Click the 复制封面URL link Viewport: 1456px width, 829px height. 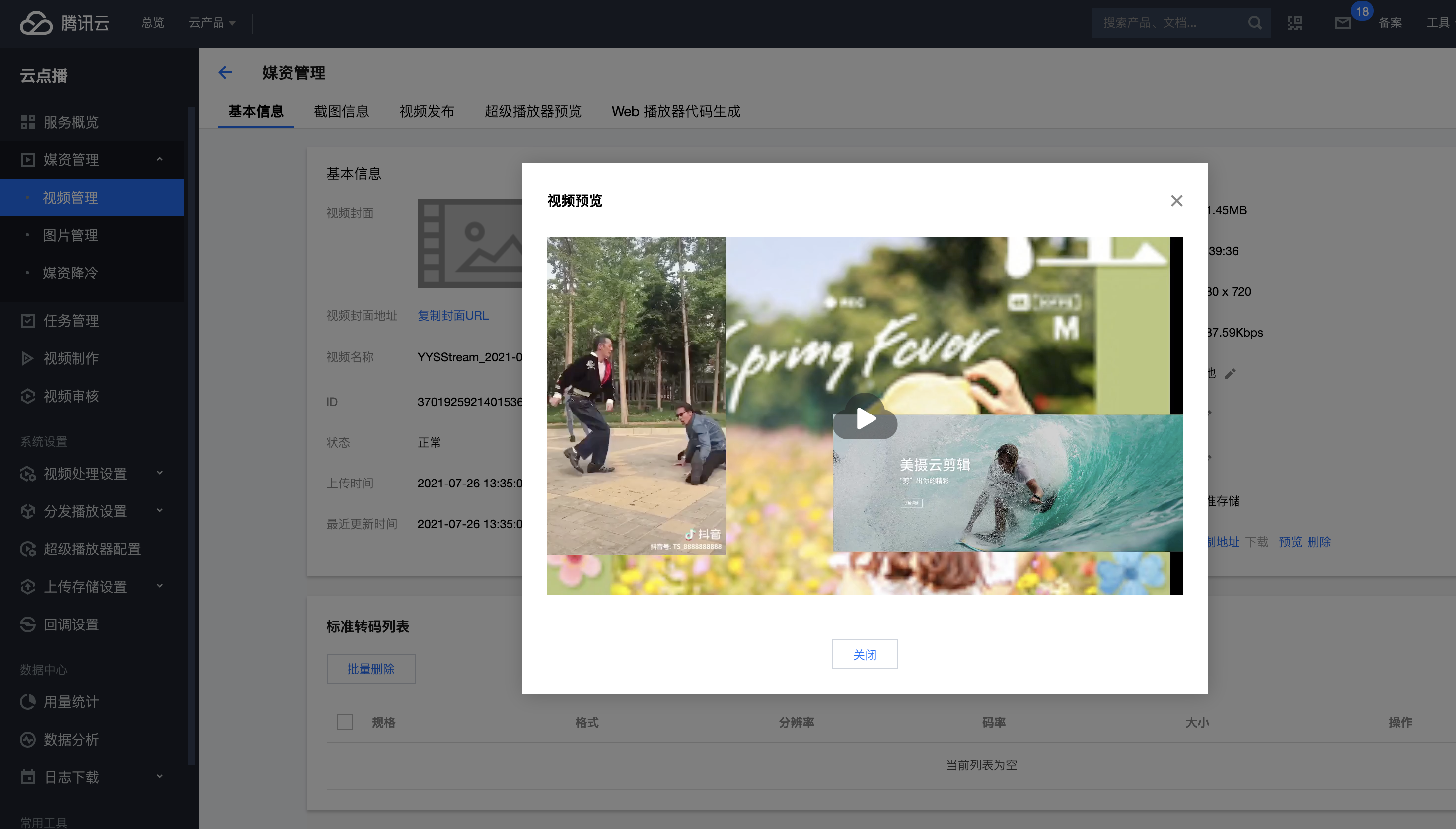click(x=453, y=315)
